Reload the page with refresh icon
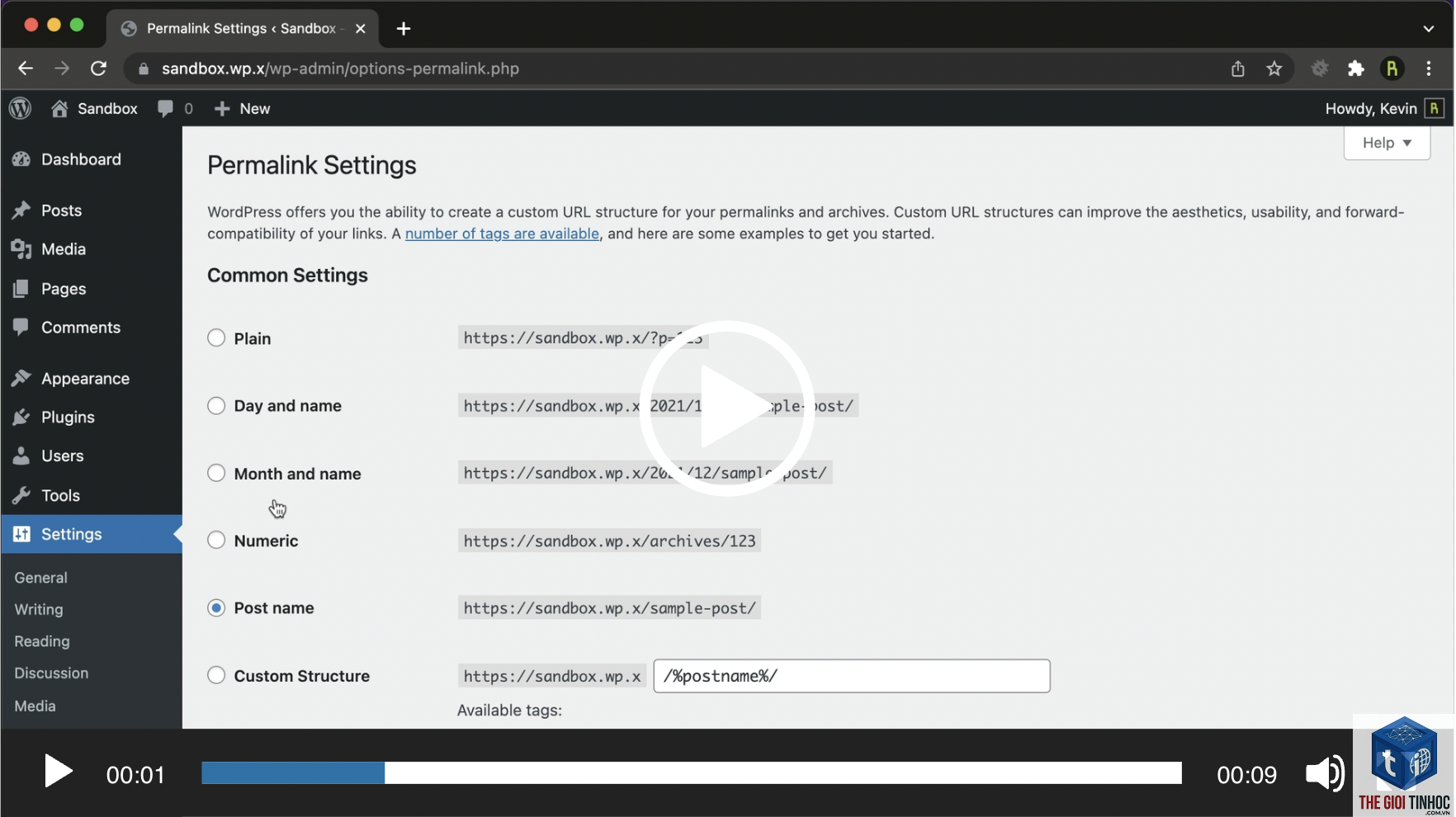Screen dimensions: 1456x817 pyautogui.click(x=98, y=68)
